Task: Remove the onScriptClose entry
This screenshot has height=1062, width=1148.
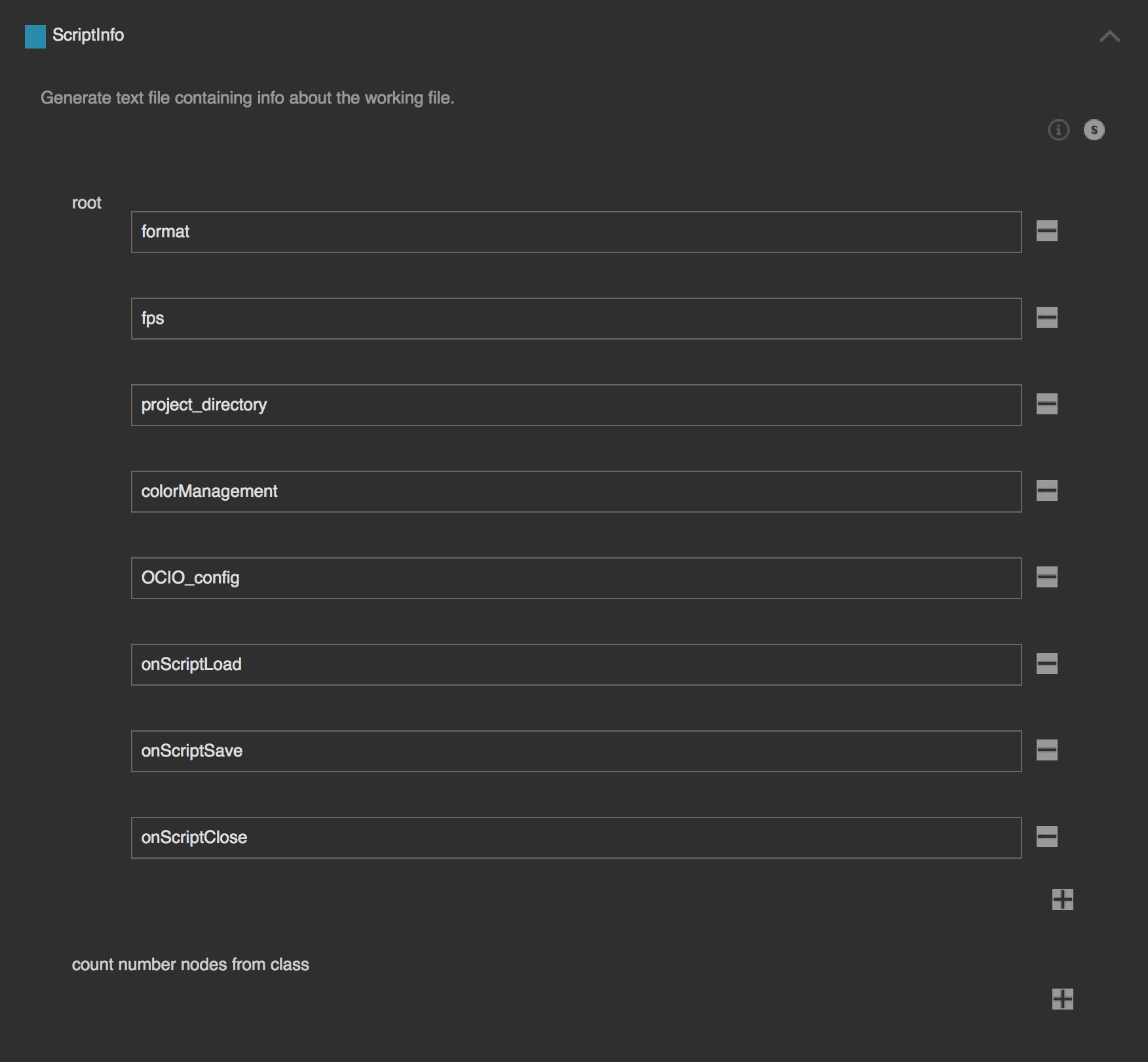Action: pyautogui.click(x=1046, y=837)
